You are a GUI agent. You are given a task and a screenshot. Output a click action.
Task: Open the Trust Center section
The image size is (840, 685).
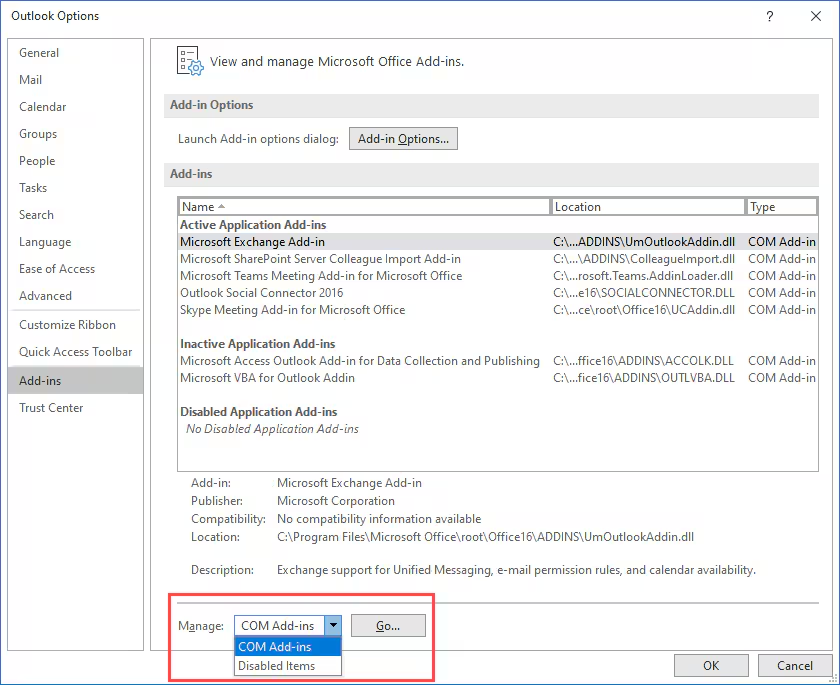(x=51, y=407)
